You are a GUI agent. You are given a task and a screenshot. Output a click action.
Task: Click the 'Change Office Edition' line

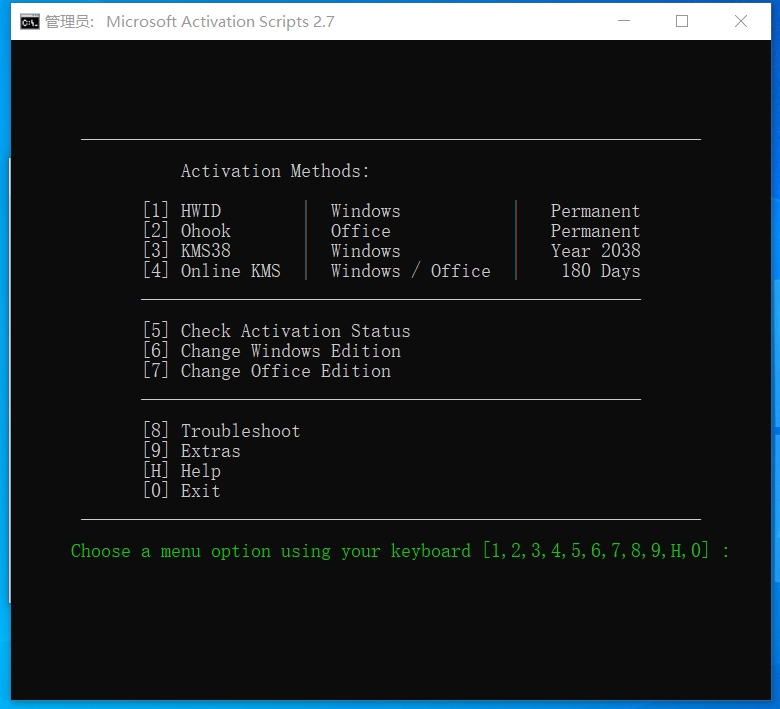(267, 371)
